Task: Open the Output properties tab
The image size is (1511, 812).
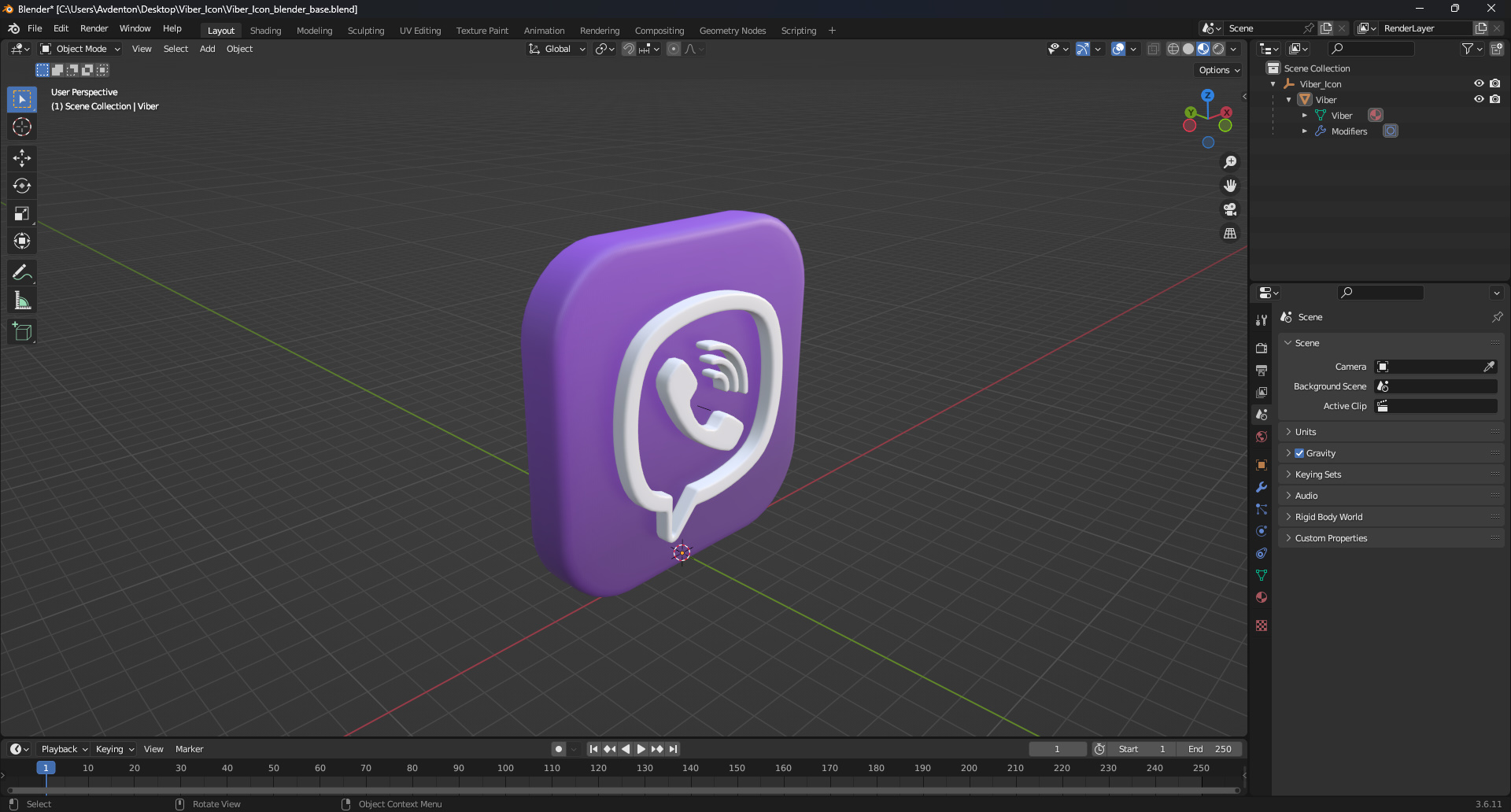Action: [x=1262, y=370]
